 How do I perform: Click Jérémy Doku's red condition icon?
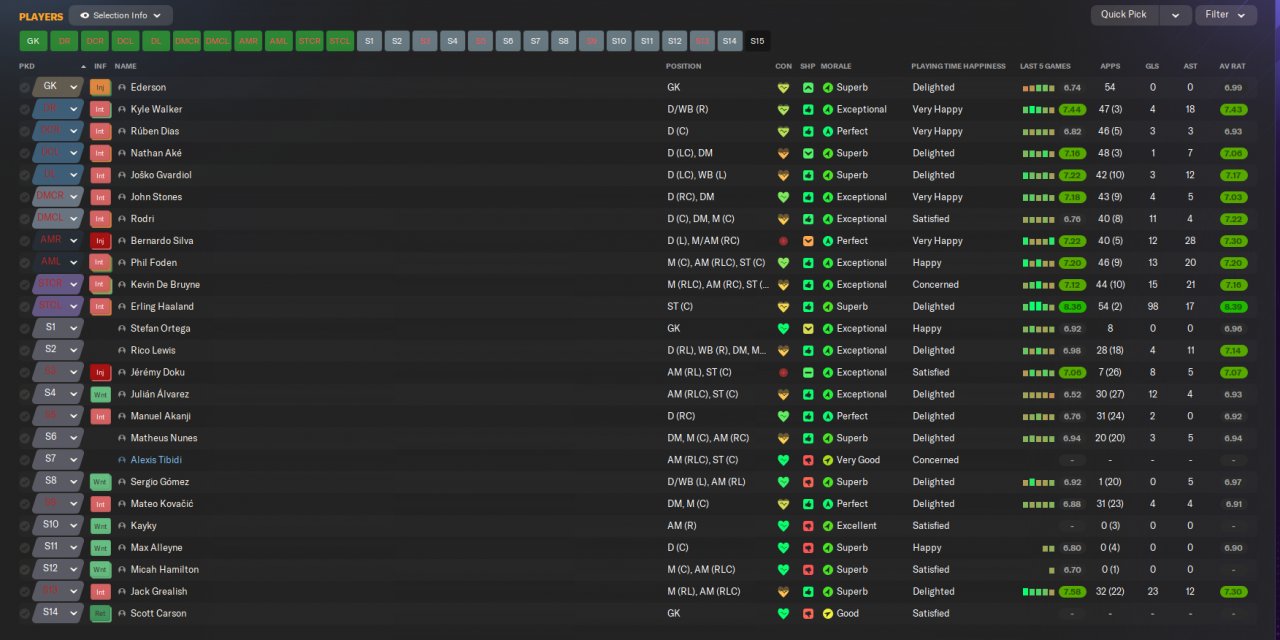[783, 372]
